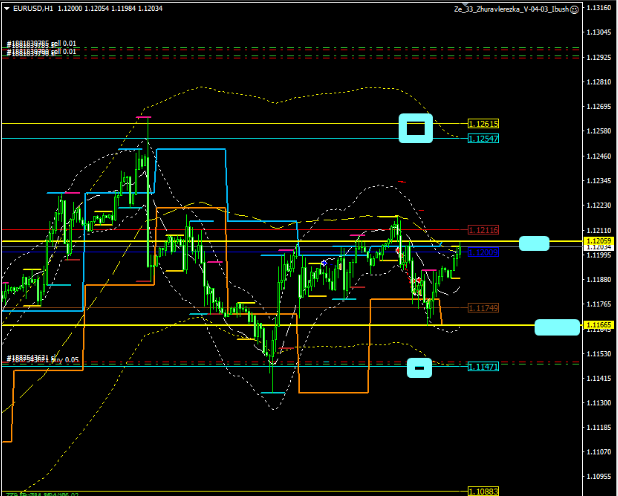Click the cyan 1.12547 level label
618x496 pixels.
(x=483, y=138)
